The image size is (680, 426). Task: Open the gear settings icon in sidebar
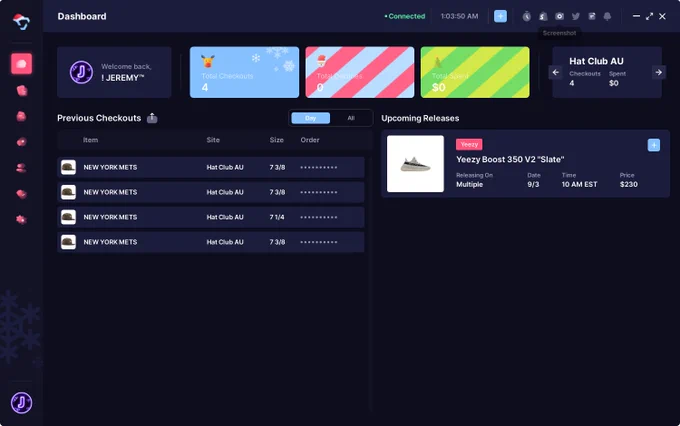[21, 220]
